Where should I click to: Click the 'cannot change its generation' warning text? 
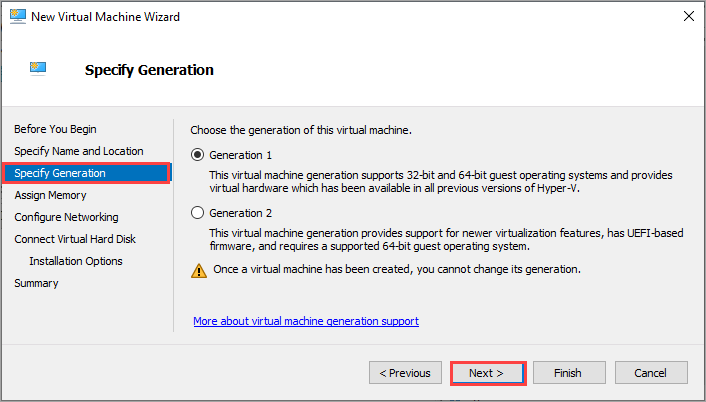397,269
